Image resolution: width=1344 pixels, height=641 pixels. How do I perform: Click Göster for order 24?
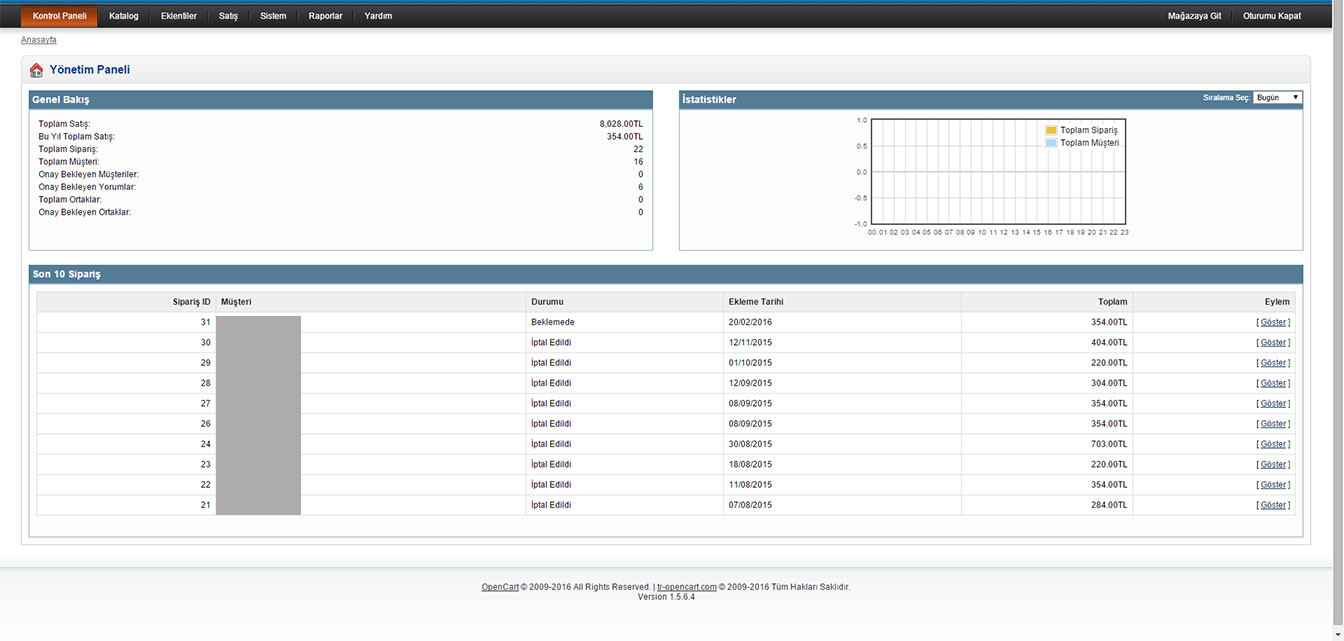pyautogui.click(x=1273, y=444)
